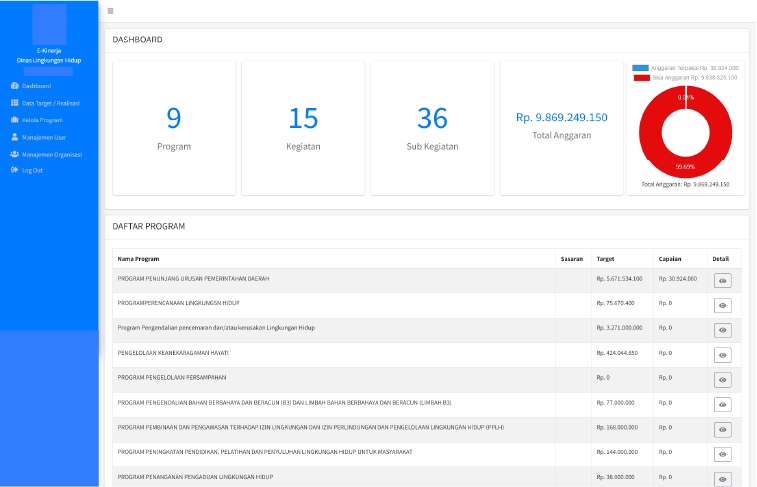Toggle blue Anggaran Terpakai legend swatch
Screen dimensions: 757x487
640,68
